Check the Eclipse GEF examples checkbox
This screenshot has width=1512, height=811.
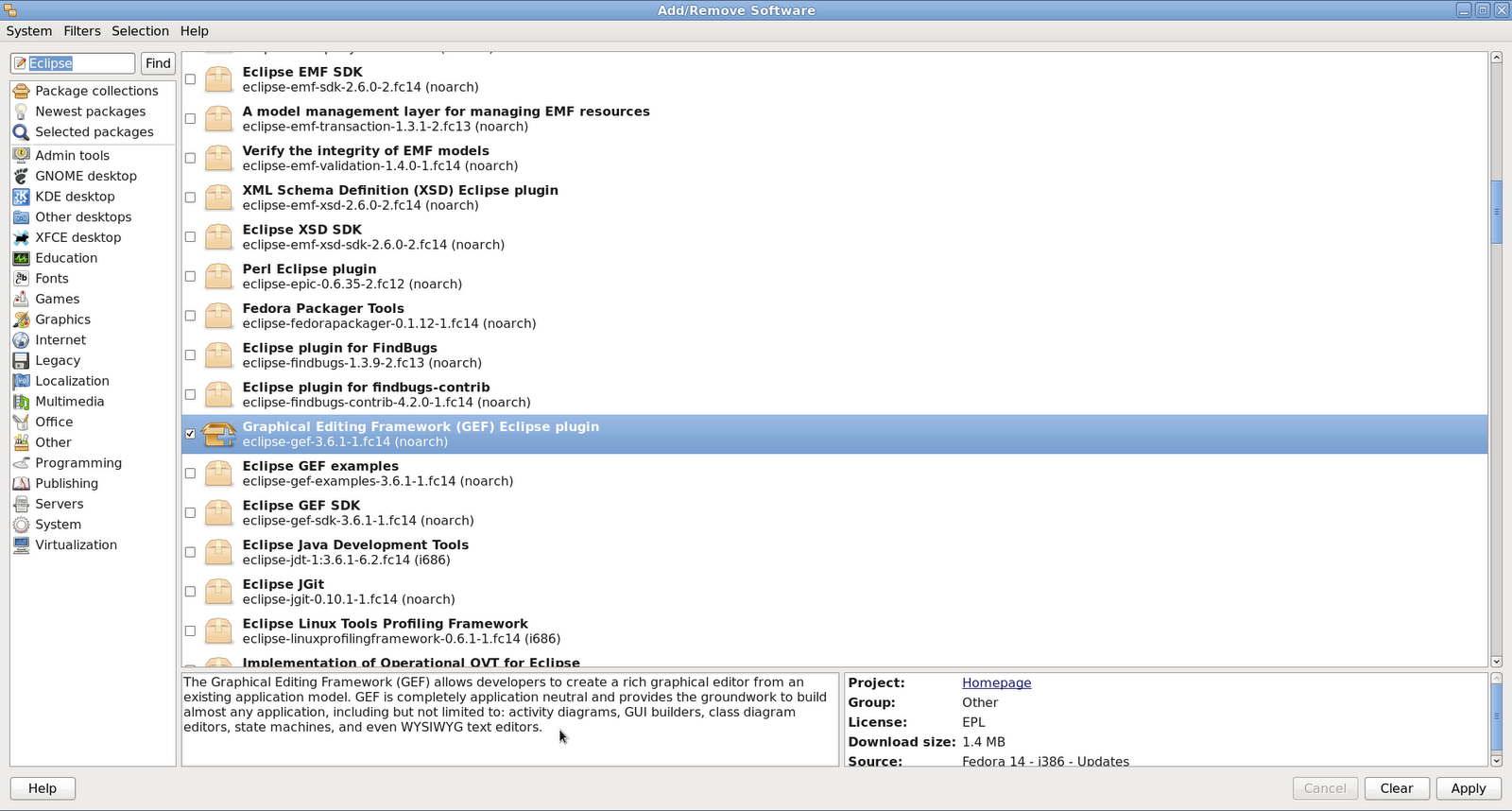[x=190, y=474]
